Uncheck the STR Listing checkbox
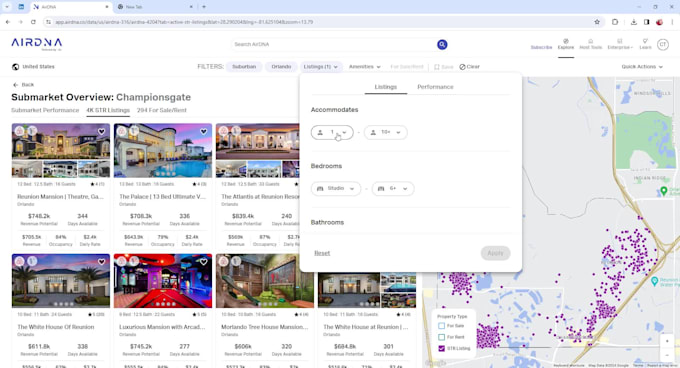The width and height of the screenshot is (680, 368). coord(441,348)
